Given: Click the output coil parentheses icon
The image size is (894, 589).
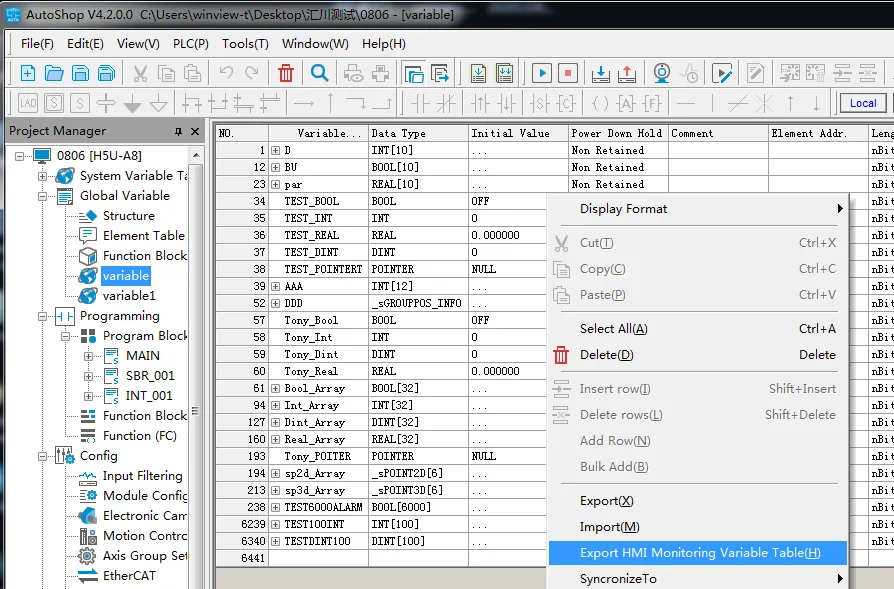Looking at the screenshot, I should pyautogui.click(x=600, y=104).
